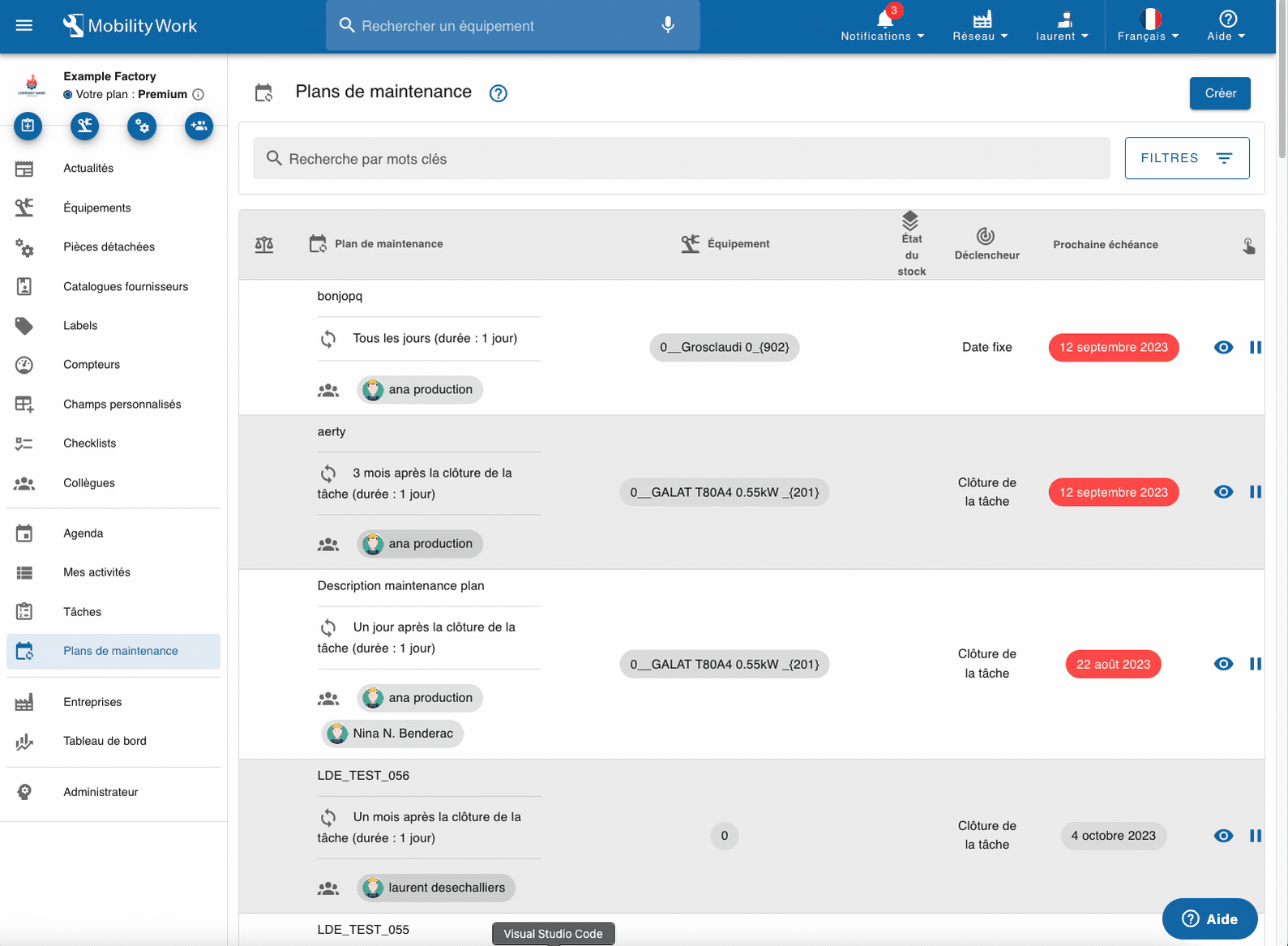Viewport: 1288px width, 946px height.
Task: Expand the Français language dropdown
Action: (x=1148, y=26)
